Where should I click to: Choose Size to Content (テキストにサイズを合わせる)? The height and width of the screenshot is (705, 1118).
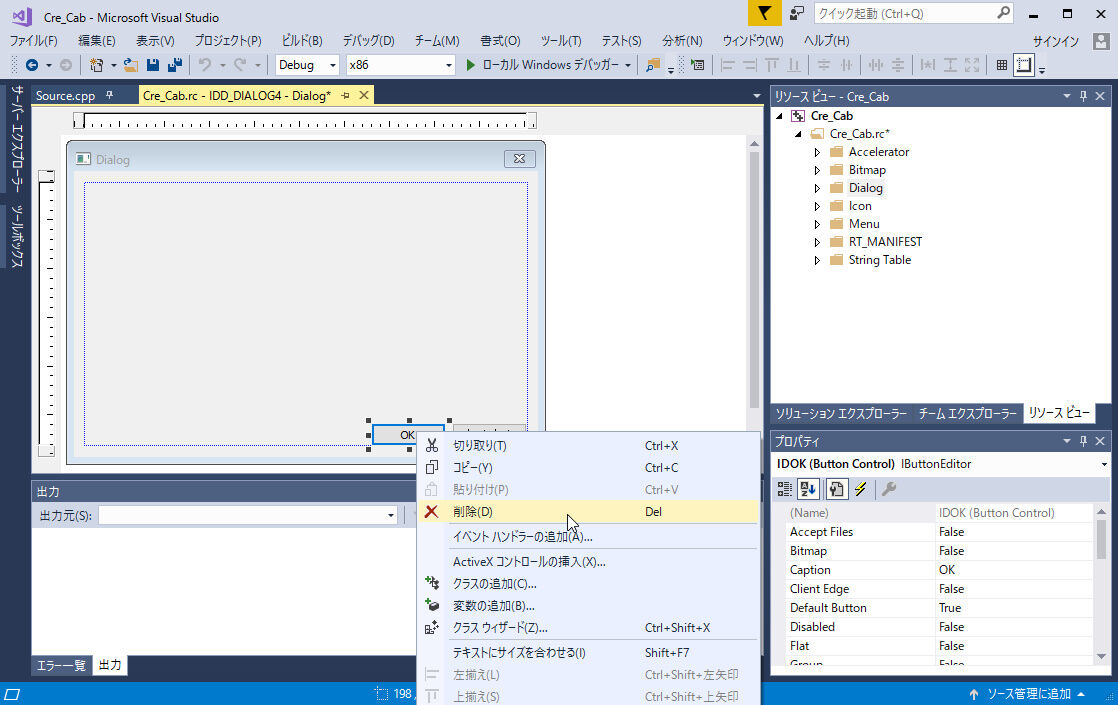click(x=589, y=652)
